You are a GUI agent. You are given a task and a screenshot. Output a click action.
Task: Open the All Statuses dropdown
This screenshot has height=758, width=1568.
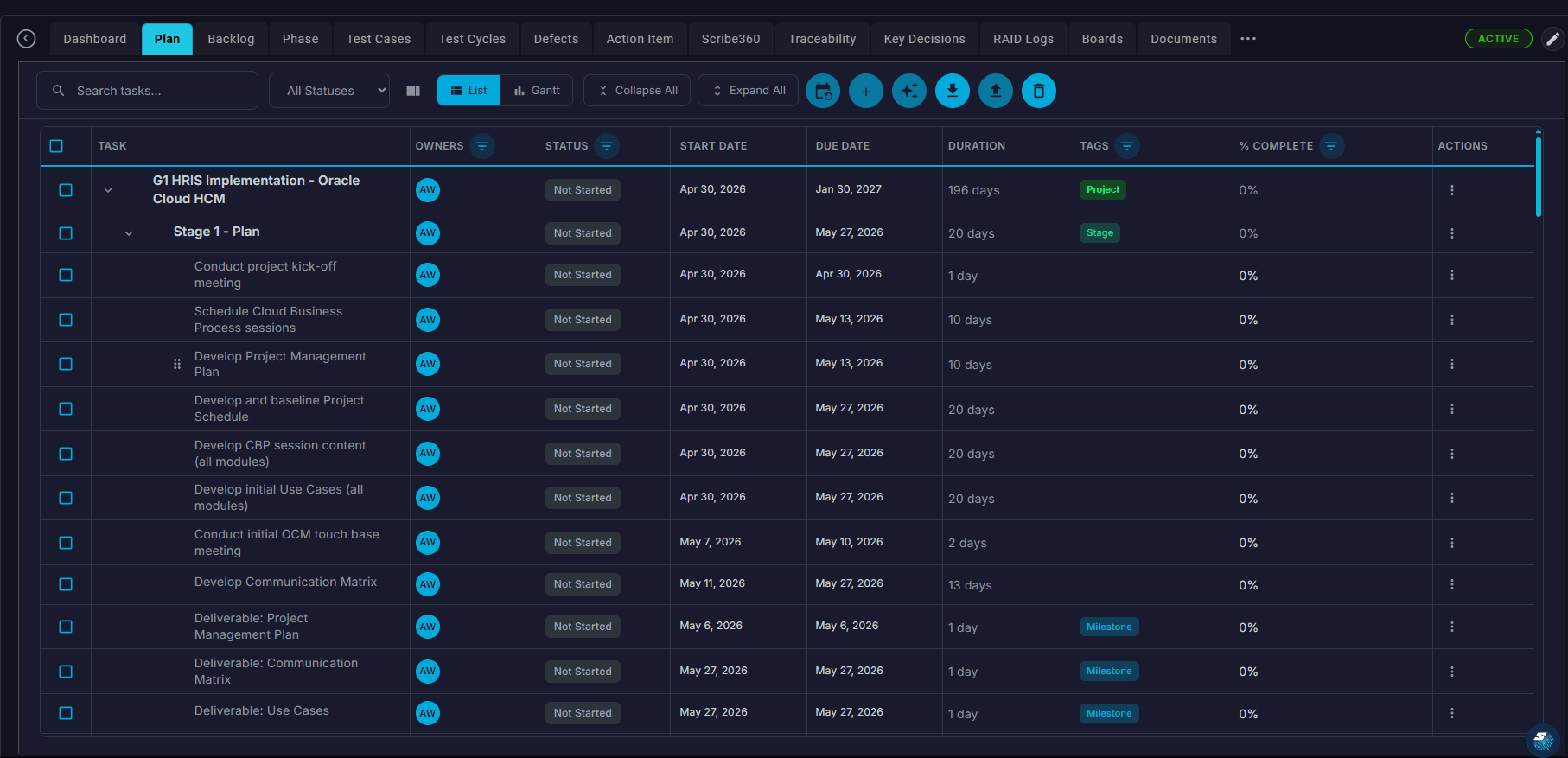pyautogui.click(x=329, y=91)
